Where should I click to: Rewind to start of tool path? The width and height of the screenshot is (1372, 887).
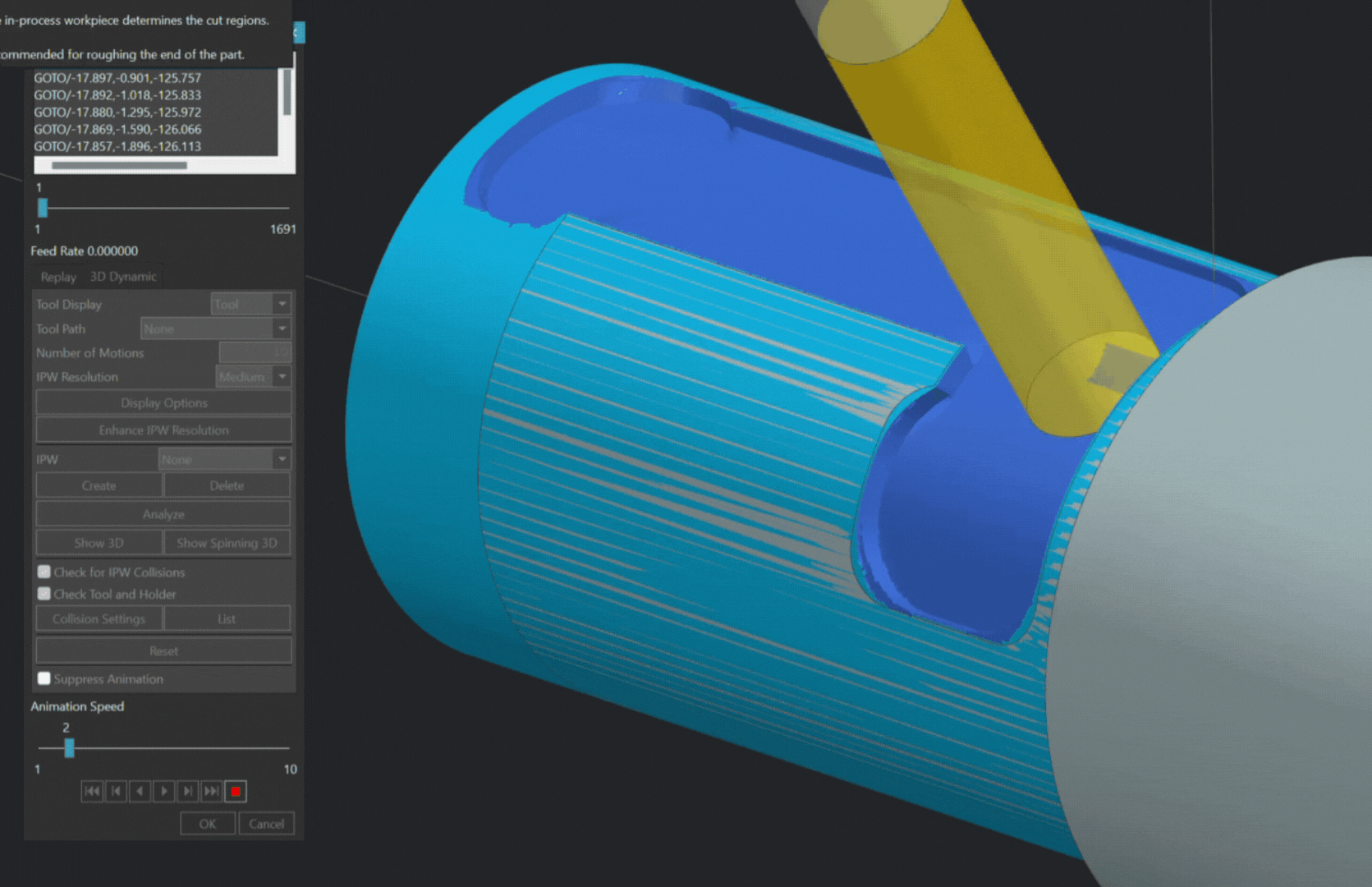[x=92, y=791]
